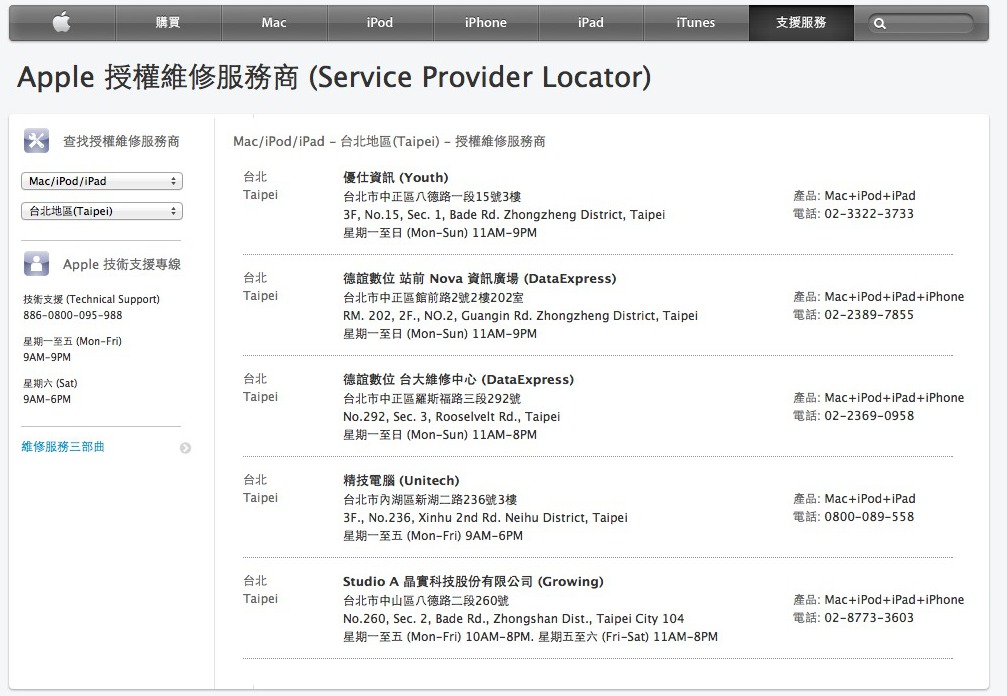
Task: Click the 技術支援 (Technical Support) label
Action: click(91, 299)
